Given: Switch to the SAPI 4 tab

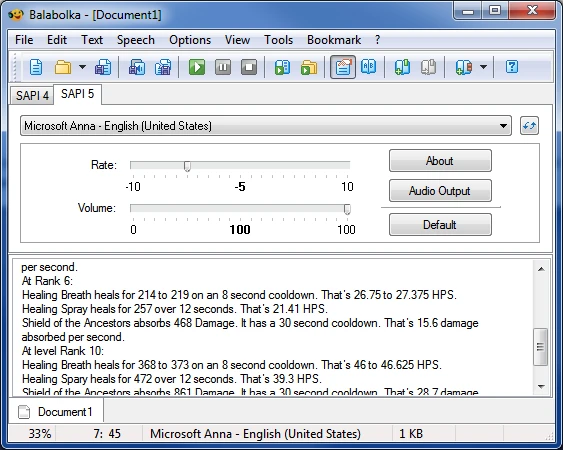Looking at the screenshot, I should [x=32, y=96].
